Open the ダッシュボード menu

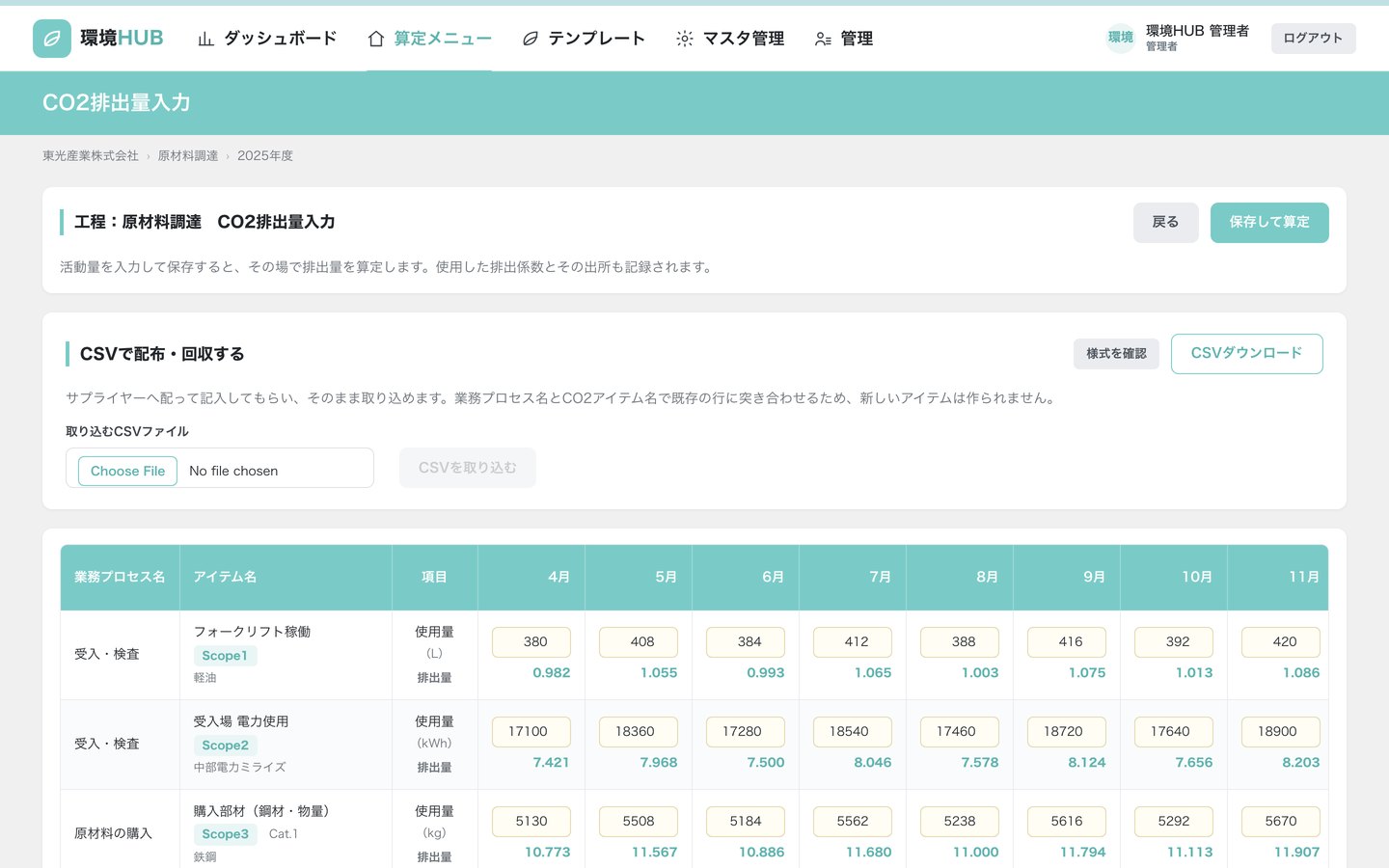click(267, 39)
